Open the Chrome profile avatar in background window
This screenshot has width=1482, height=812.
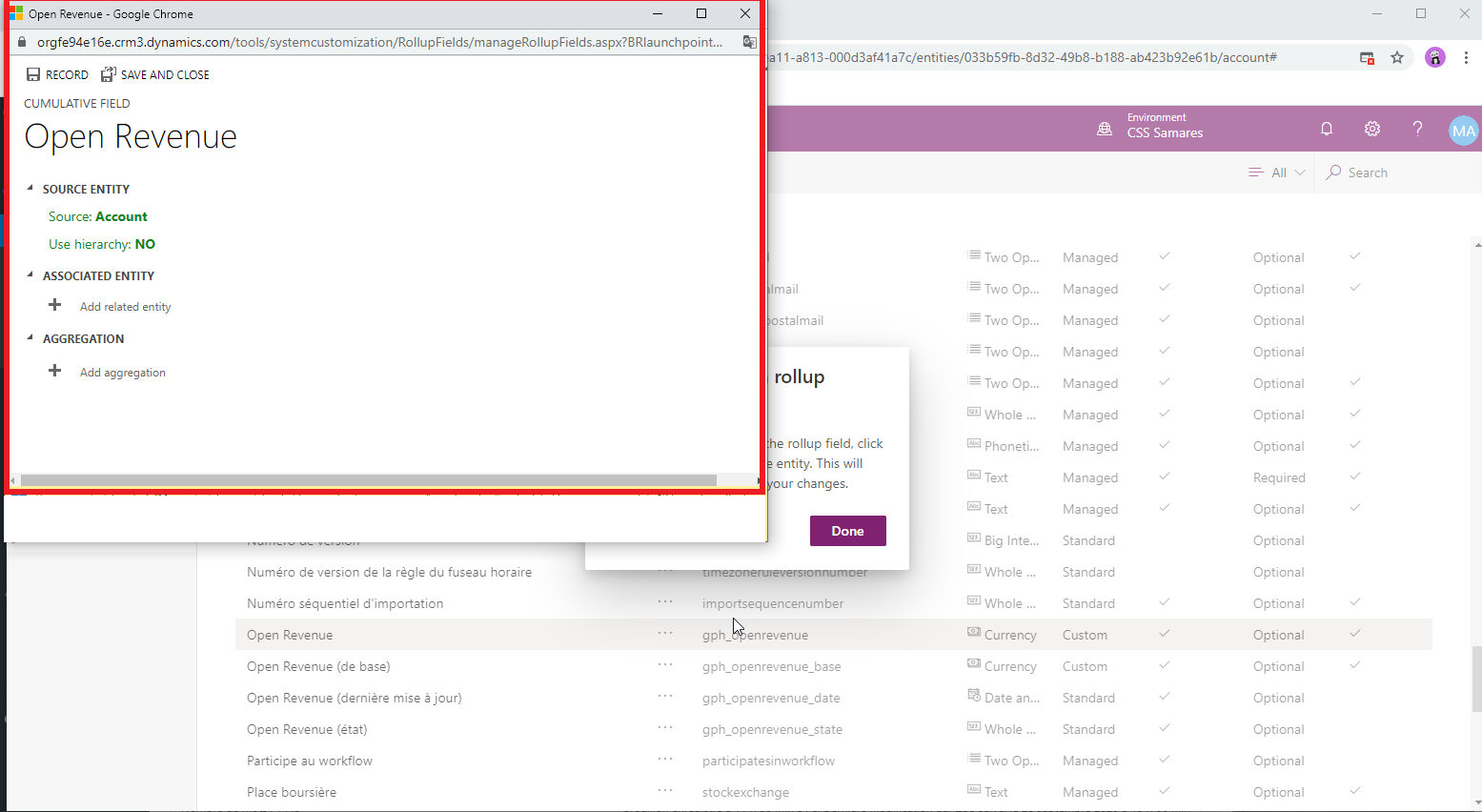tap(1435, 57)
